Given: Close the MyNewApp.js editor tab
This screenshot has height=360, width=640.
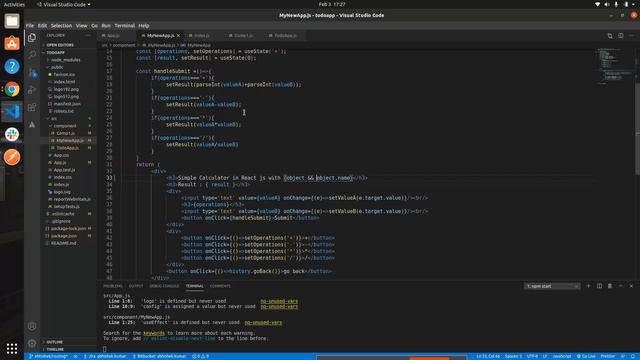Looking at the screenshot, I should tap(178, 36).
